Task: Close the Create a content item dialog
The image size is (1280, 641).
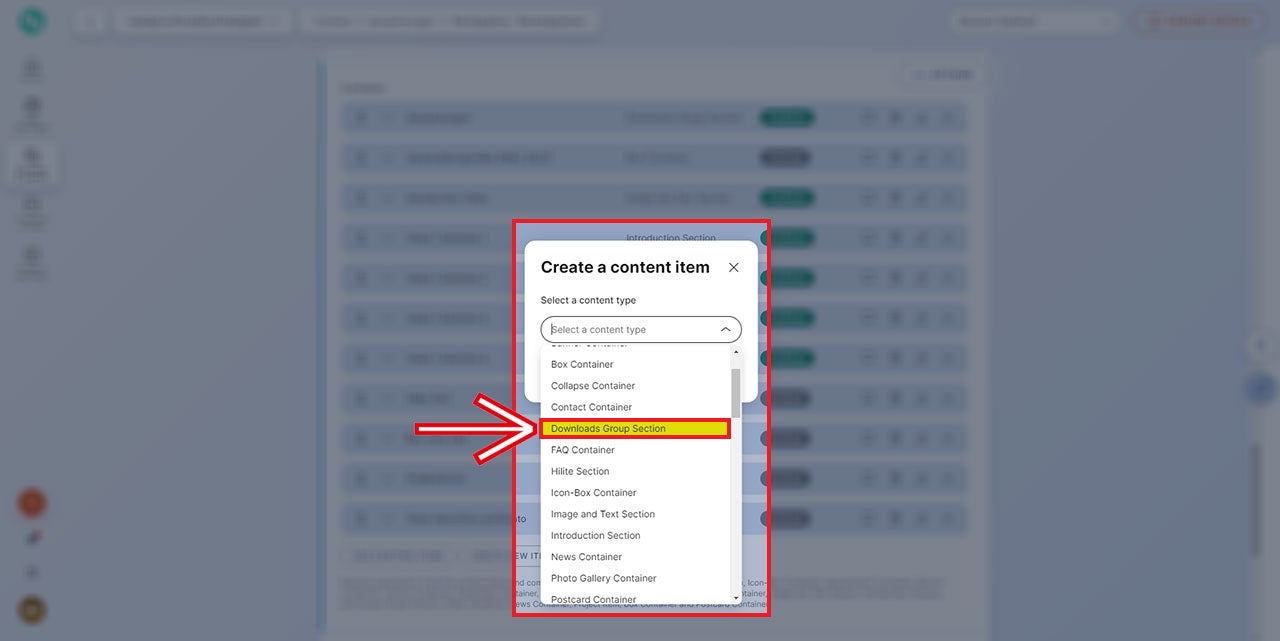Action: tap(734, 268)
